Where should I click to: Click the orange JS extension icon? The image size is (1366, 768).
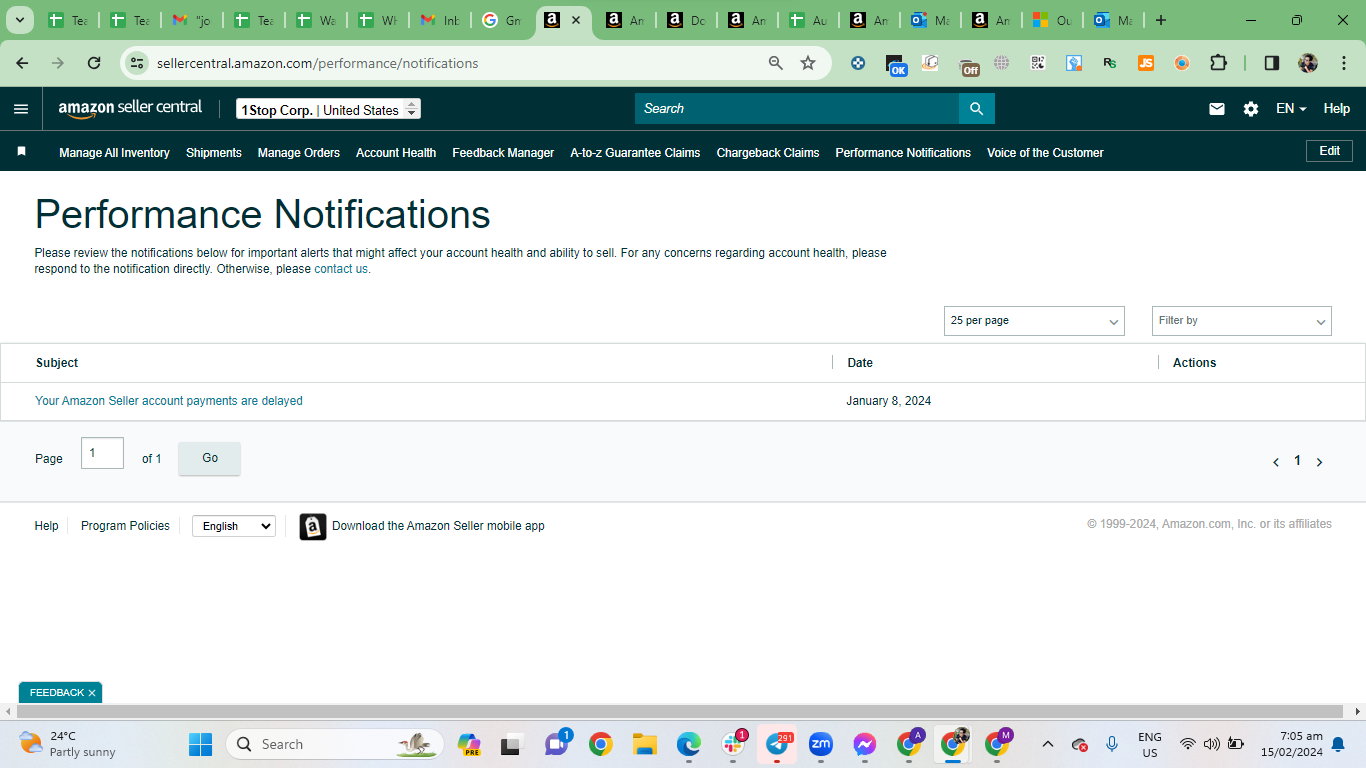coord(1146,63)
